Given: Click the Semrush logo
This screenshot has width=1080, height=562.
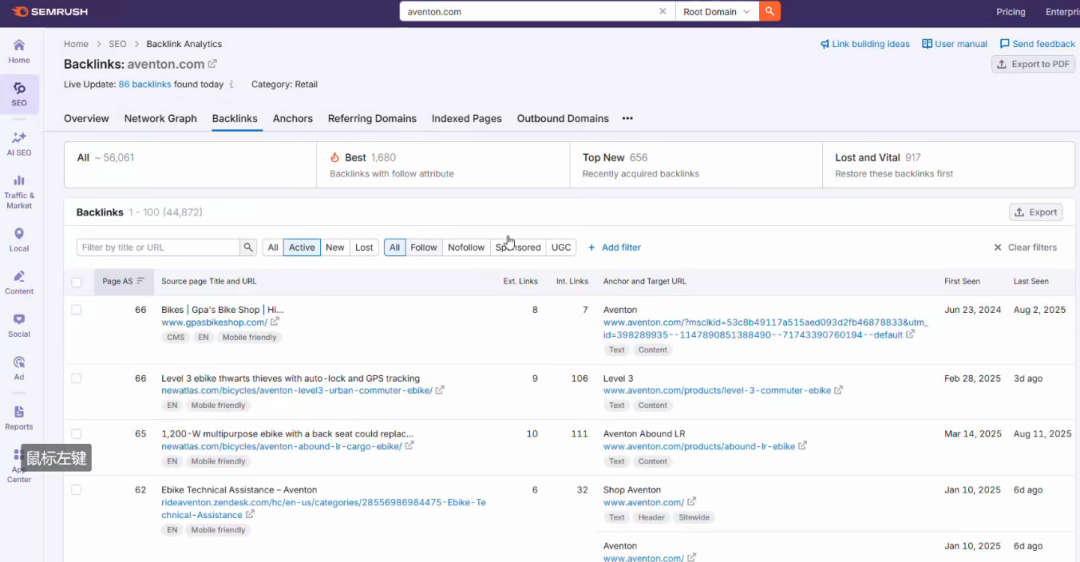Looking at the screenshot, I should 50,12.
